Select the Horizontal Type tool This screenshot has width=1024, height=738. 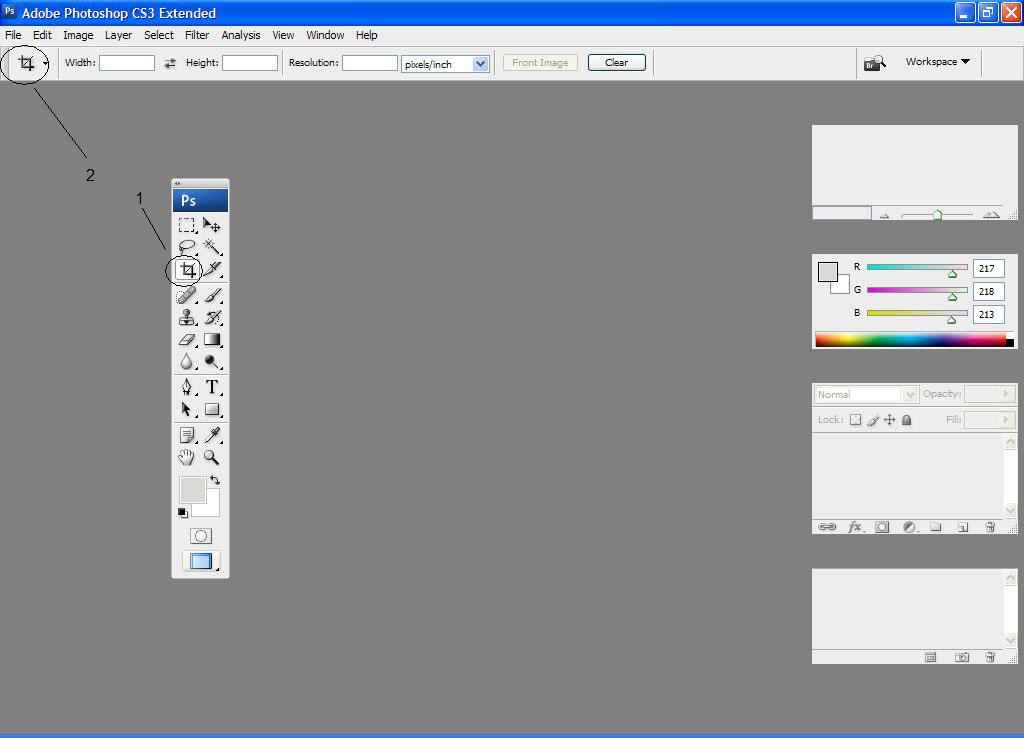coord(212,388)
